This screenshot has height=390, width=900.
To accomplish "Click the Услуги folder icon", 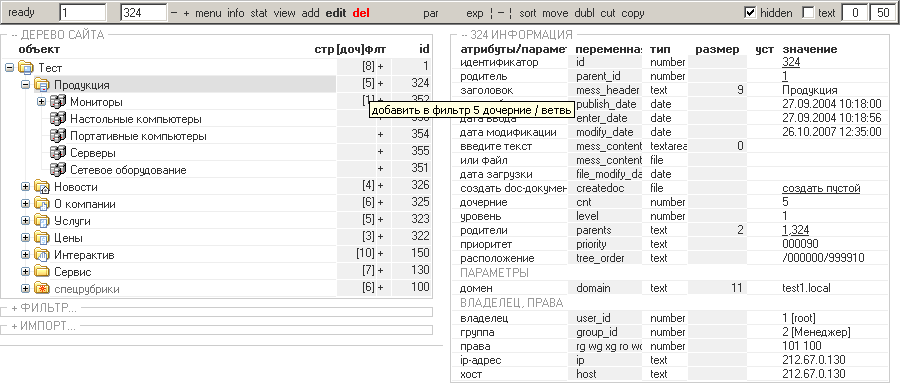I will [42, 221].
